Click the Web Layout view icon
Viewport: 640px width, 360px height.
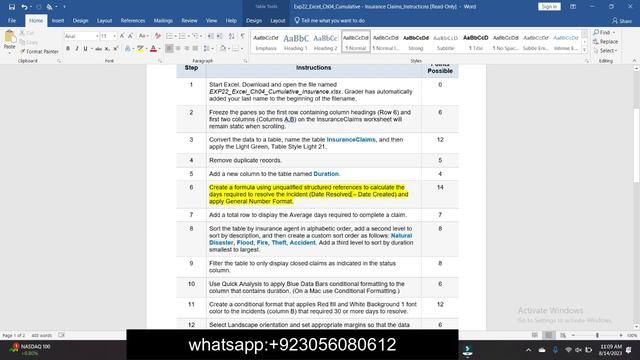[563, 335]
